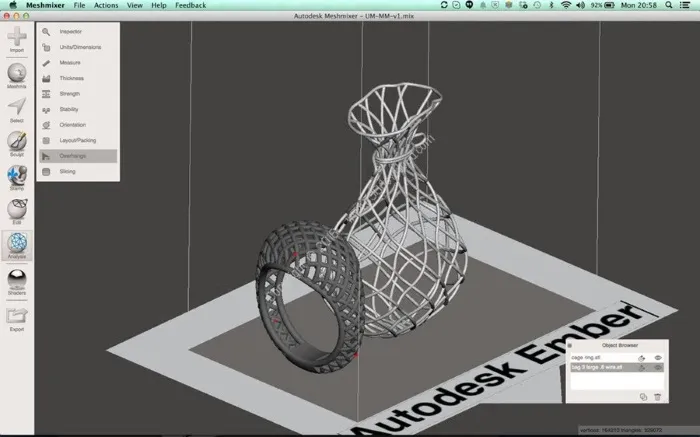This screenshot has width=700, height=437.
Task: Select Strength analysis option
Action: coord(78,94)
